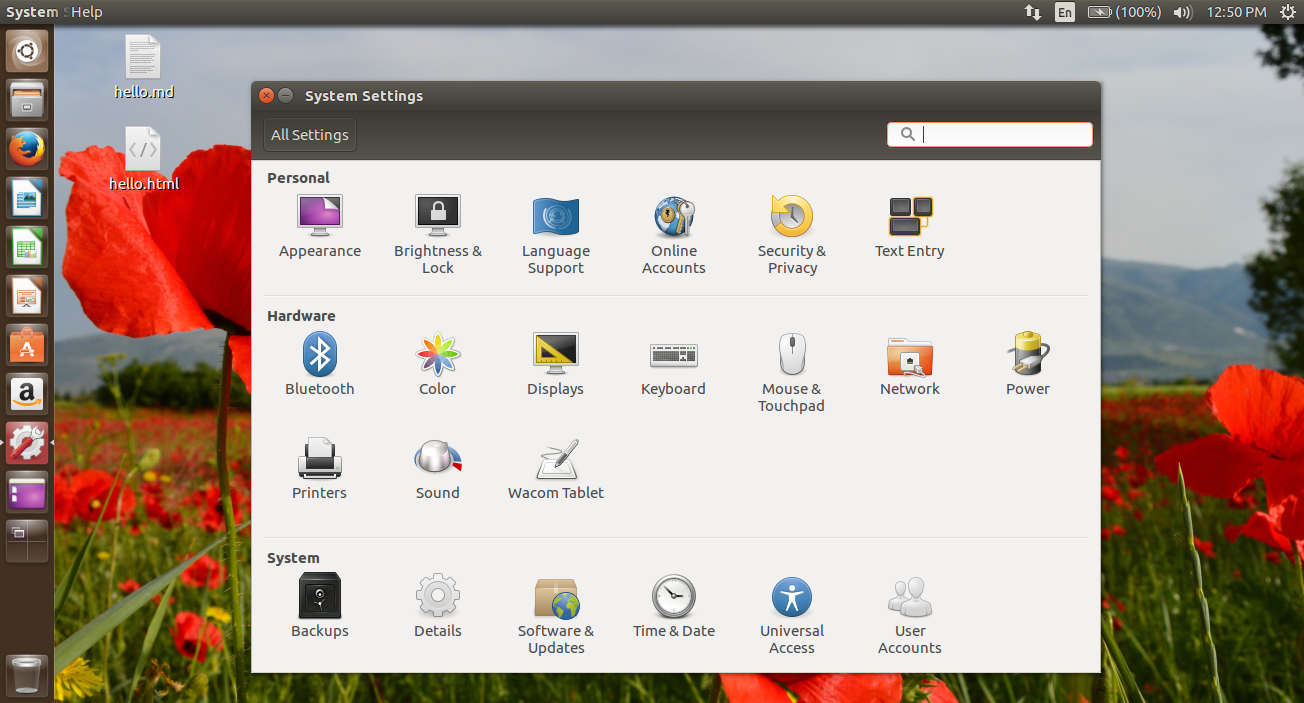1304x703 pixels.
Task: Open User Accounts panel
Action: (910, 614)
